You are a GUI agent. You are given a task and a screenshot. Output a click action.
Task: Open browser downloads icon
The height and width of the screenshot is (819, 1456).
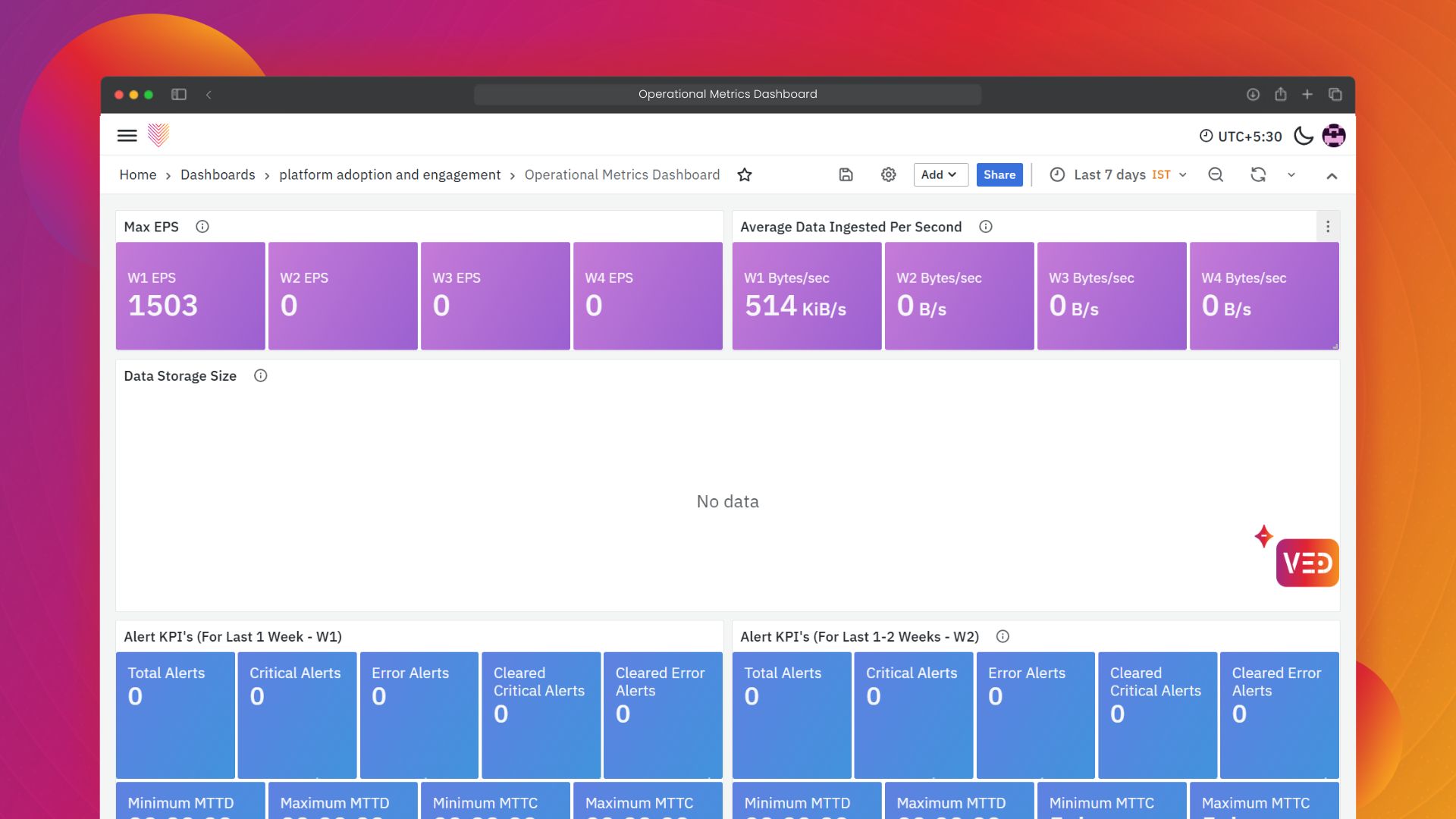[1253, 95]
